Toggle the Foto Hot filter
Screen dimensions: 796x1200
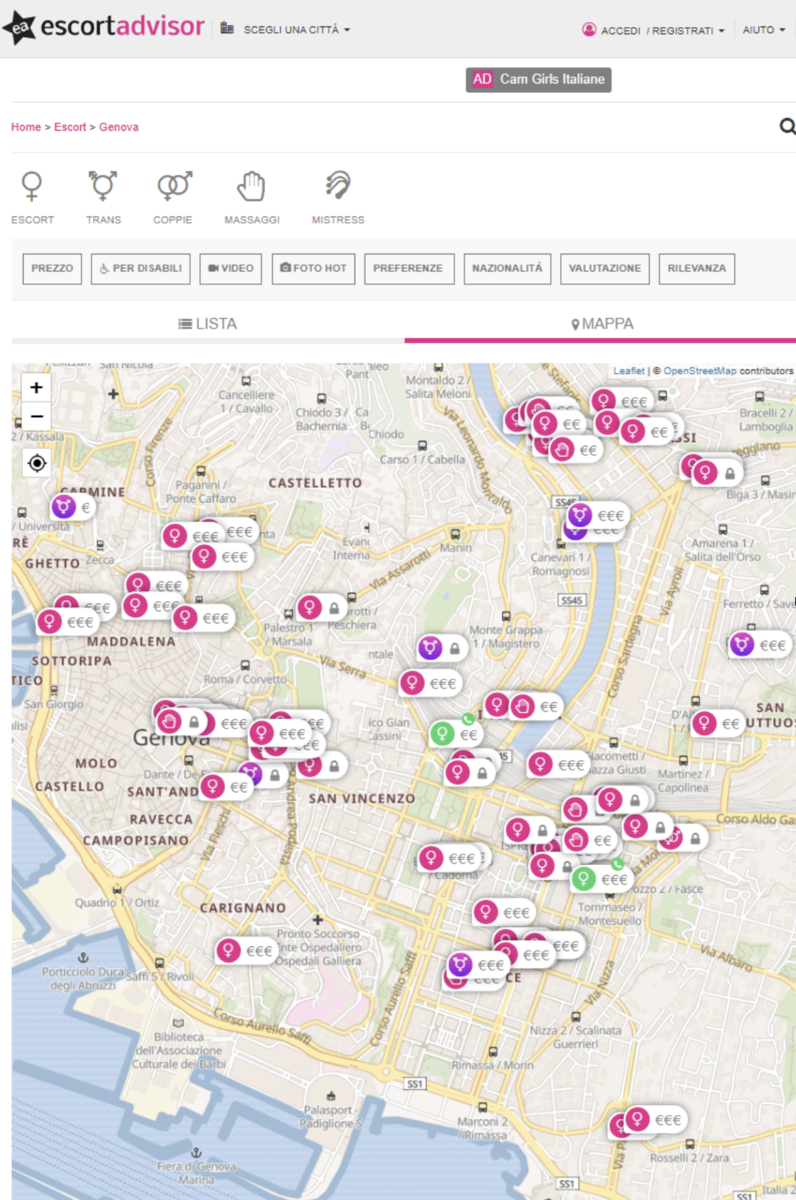[x=313, y=269]
